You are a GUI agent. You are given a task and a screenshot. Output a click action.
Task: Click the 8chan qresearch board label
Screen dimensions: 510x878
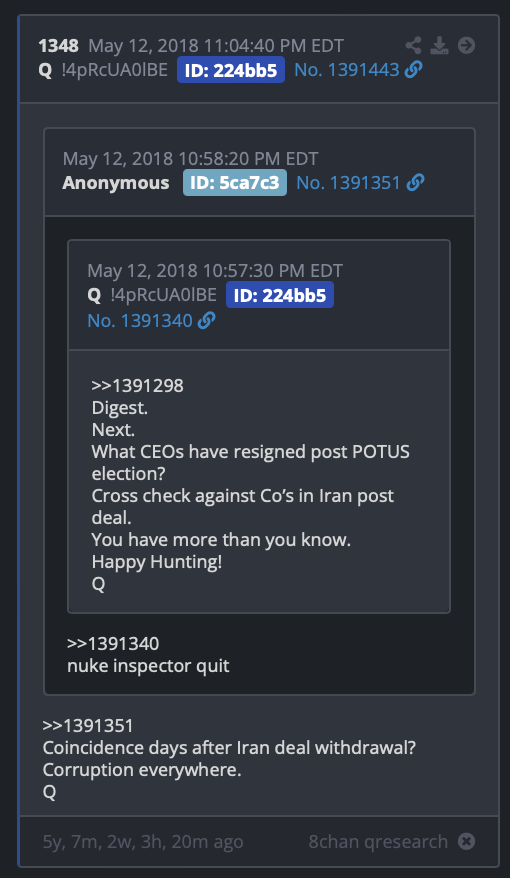pyautogui.click(x=378, y=841)
